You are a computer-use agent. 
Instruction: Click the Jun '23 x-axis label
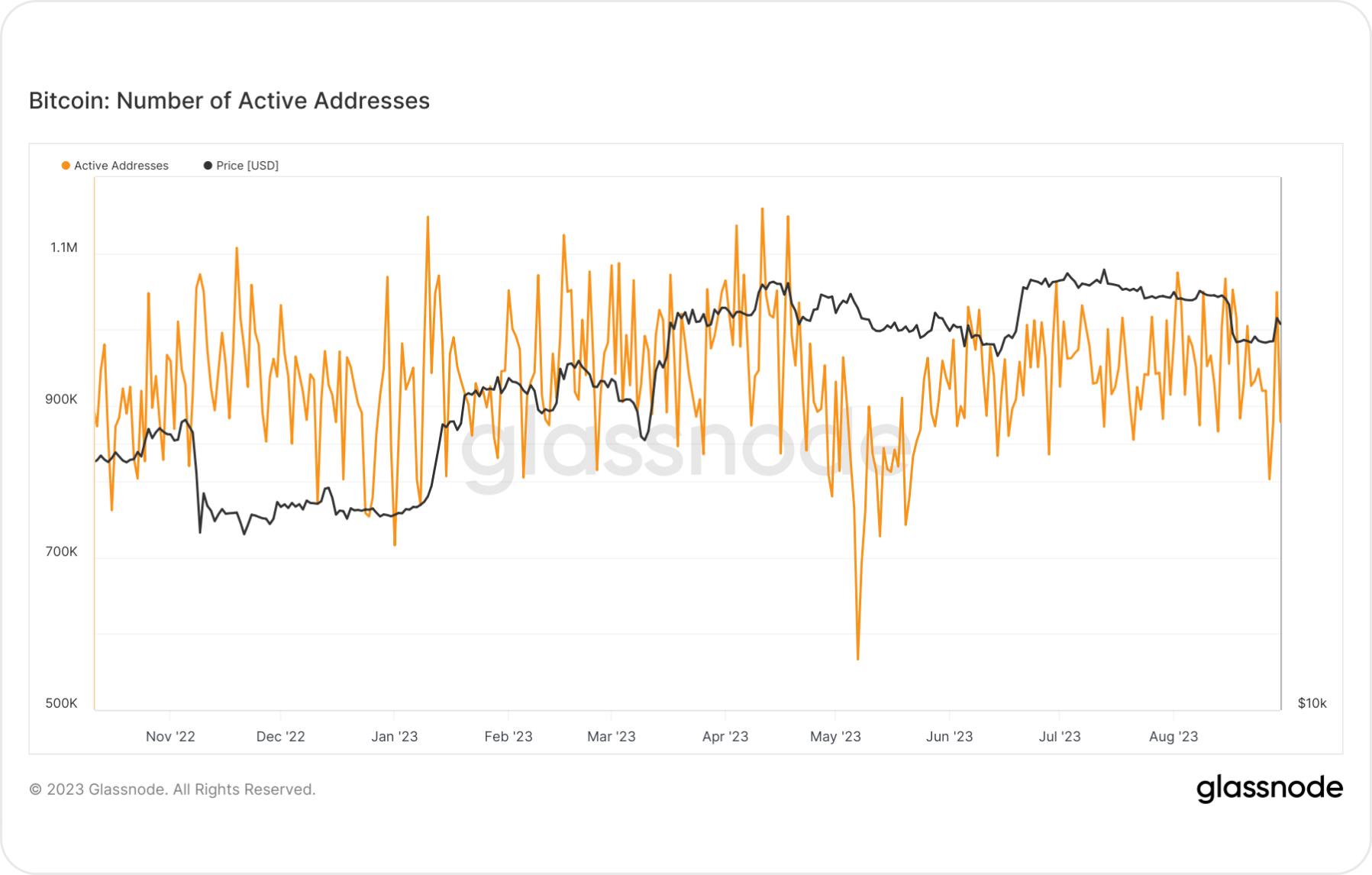(949, 737)
